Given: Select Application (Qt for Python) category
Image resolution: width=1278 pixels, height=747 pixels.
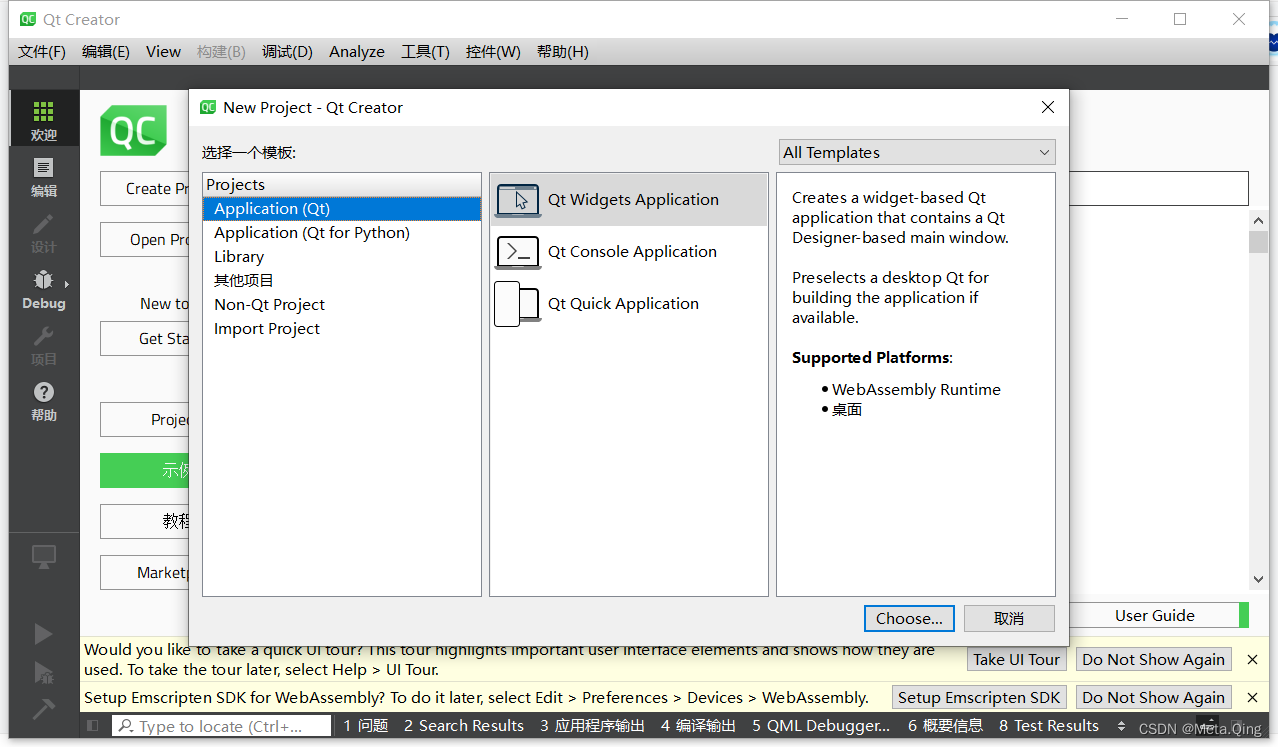Looking at the screenshot, I should (342, 232).
